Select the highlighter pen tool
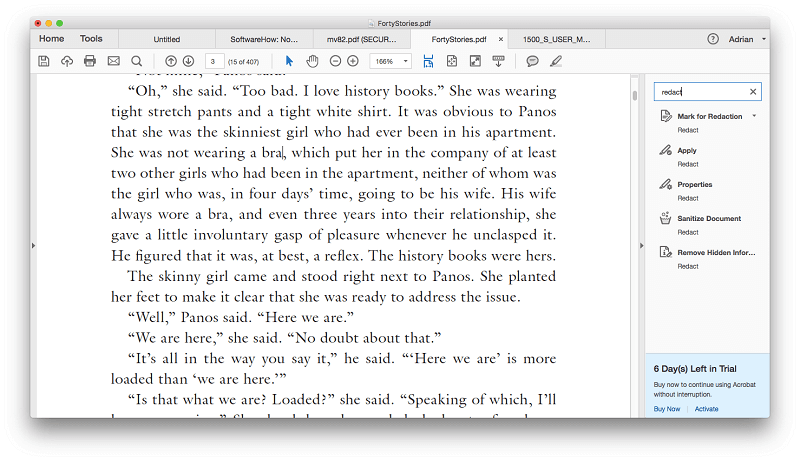This screenshot has height=461, width=800. [556, 61]
